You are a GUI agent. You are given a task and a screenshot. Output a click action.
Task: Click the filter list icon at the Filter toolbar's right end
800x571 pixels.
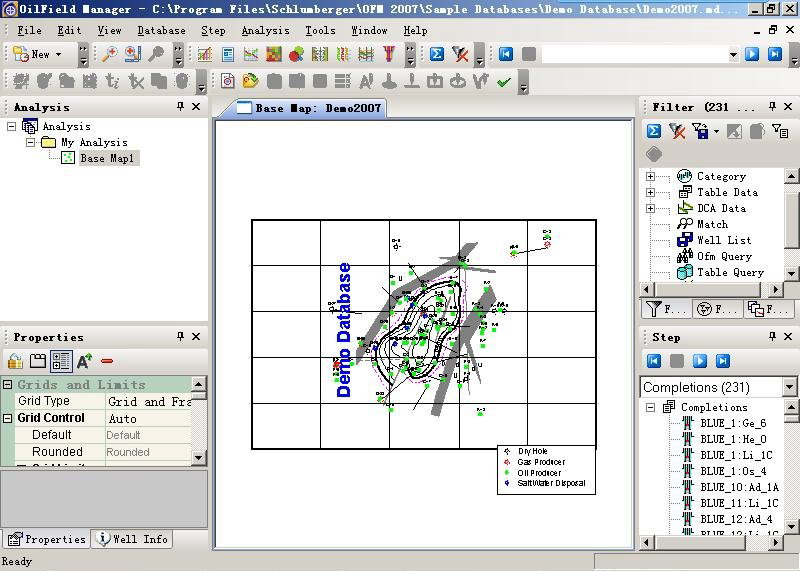780,131
